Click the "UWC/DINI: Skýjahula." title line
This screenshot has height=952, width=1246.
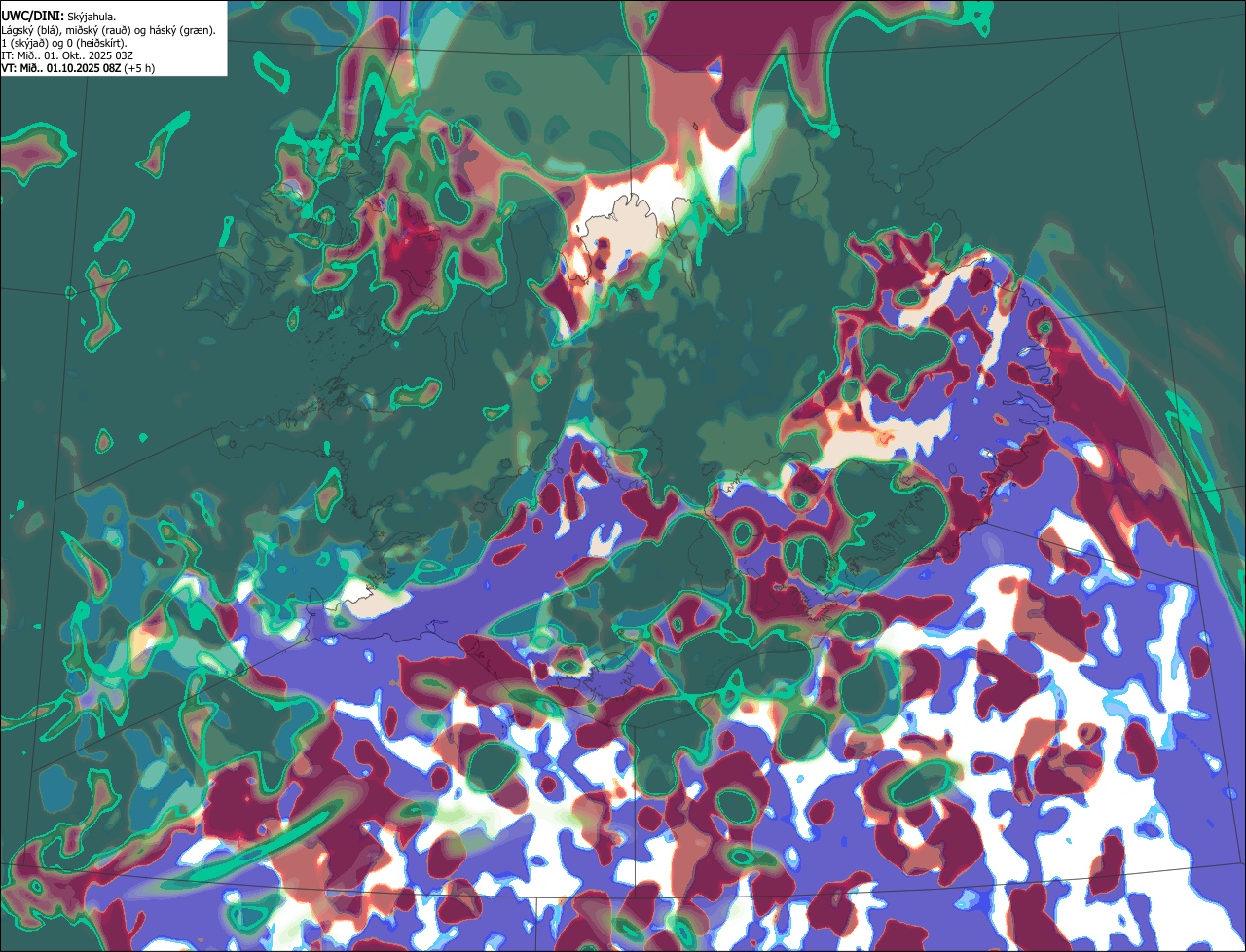click(x=58, y=17)
